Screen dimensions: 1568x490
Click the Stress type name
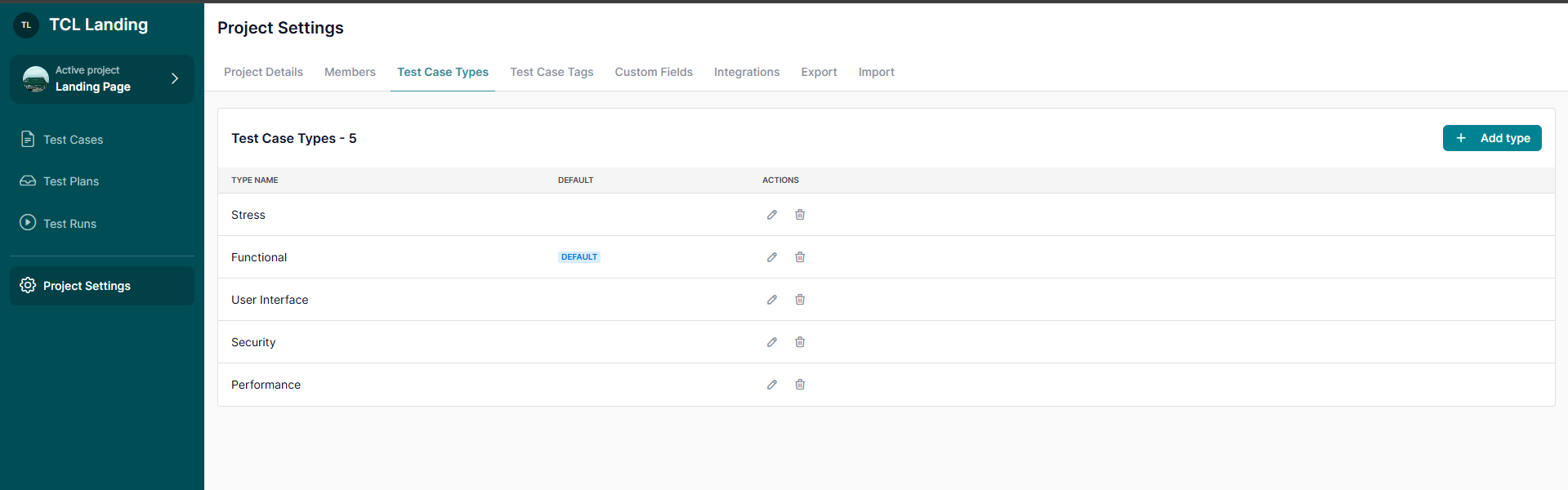coord(248,215)
